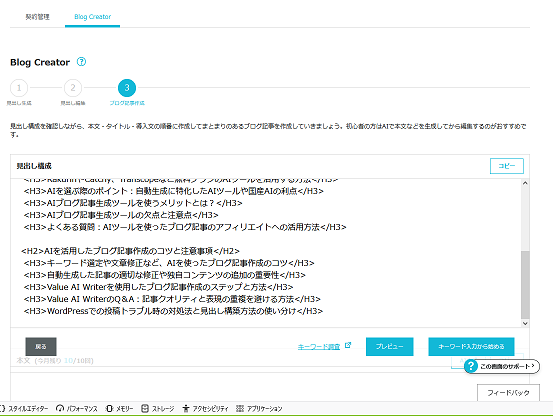Screen dimensions: 553x416
Task: Click the H3 line starting with キーワード選定や文章修正
Action: click(x=169, y=263)
